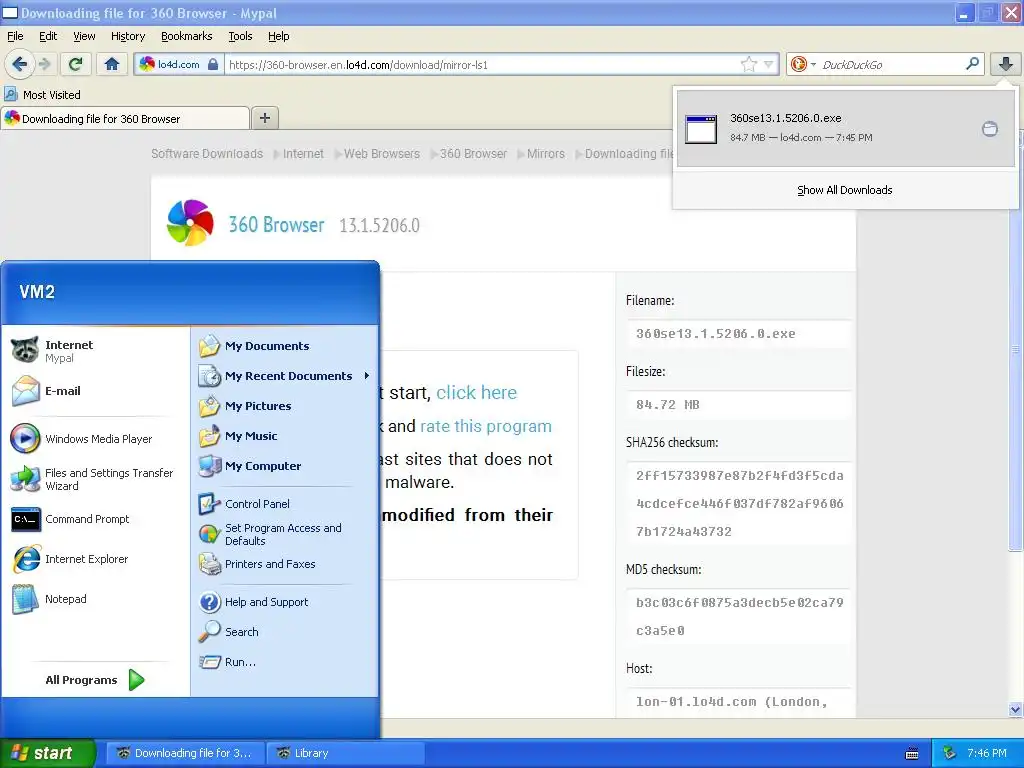Launch Internet Explorer

pyautogui.click(x=95, y=559)
